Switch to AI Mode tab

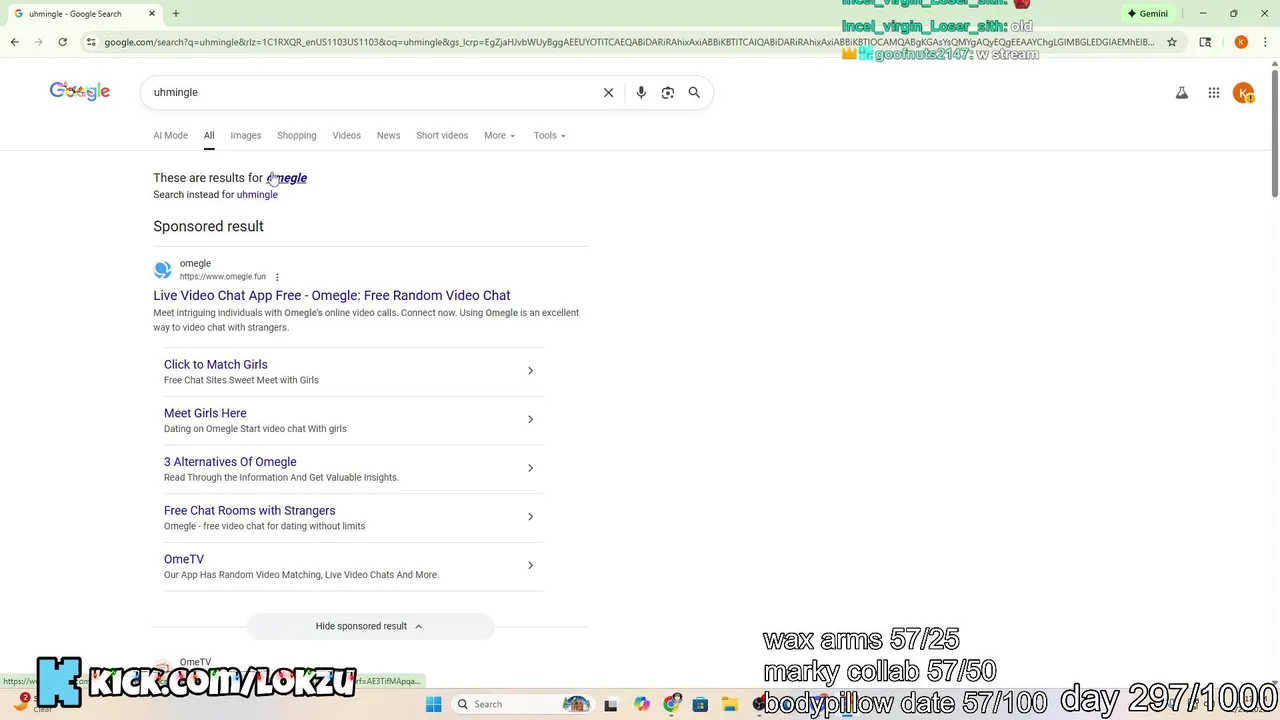(x=170, y=135)
